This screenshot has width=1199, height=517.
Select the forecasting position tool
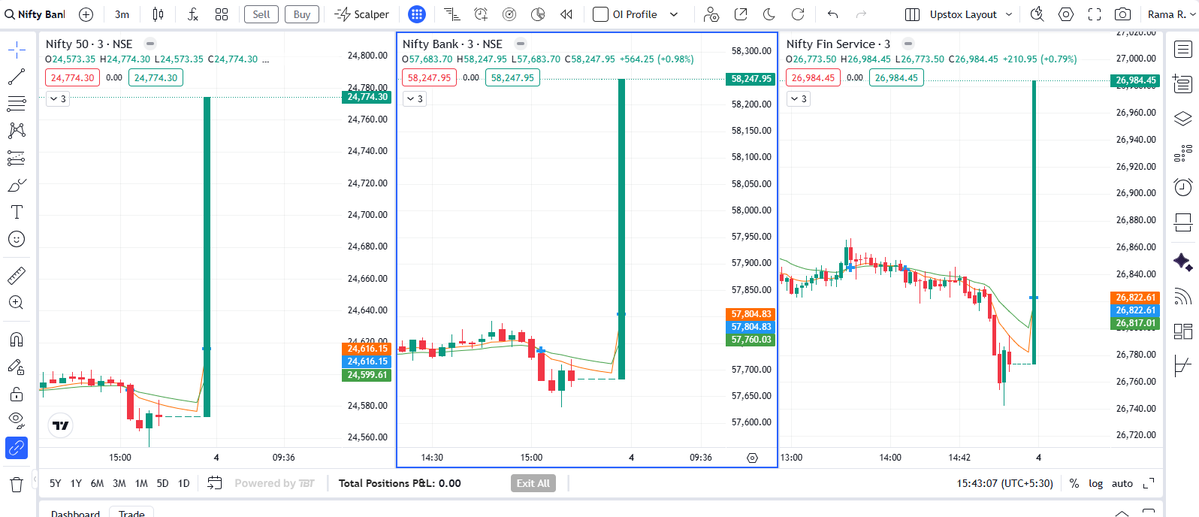tap(17, 158)
